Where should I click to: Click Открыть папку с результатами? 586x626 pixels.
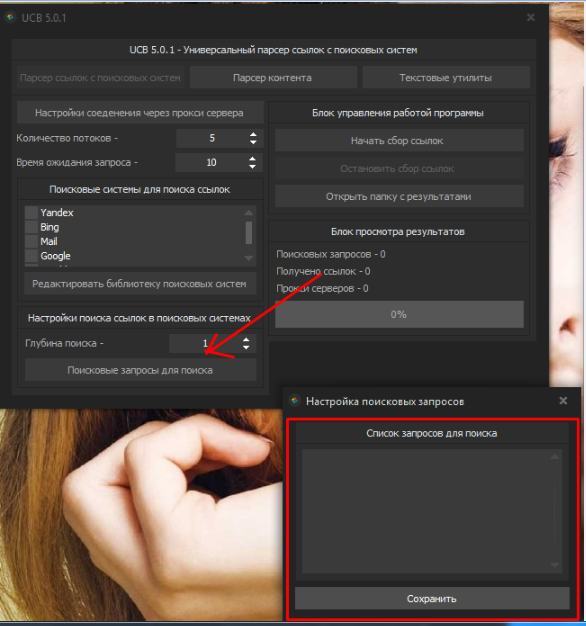point(399,196)
